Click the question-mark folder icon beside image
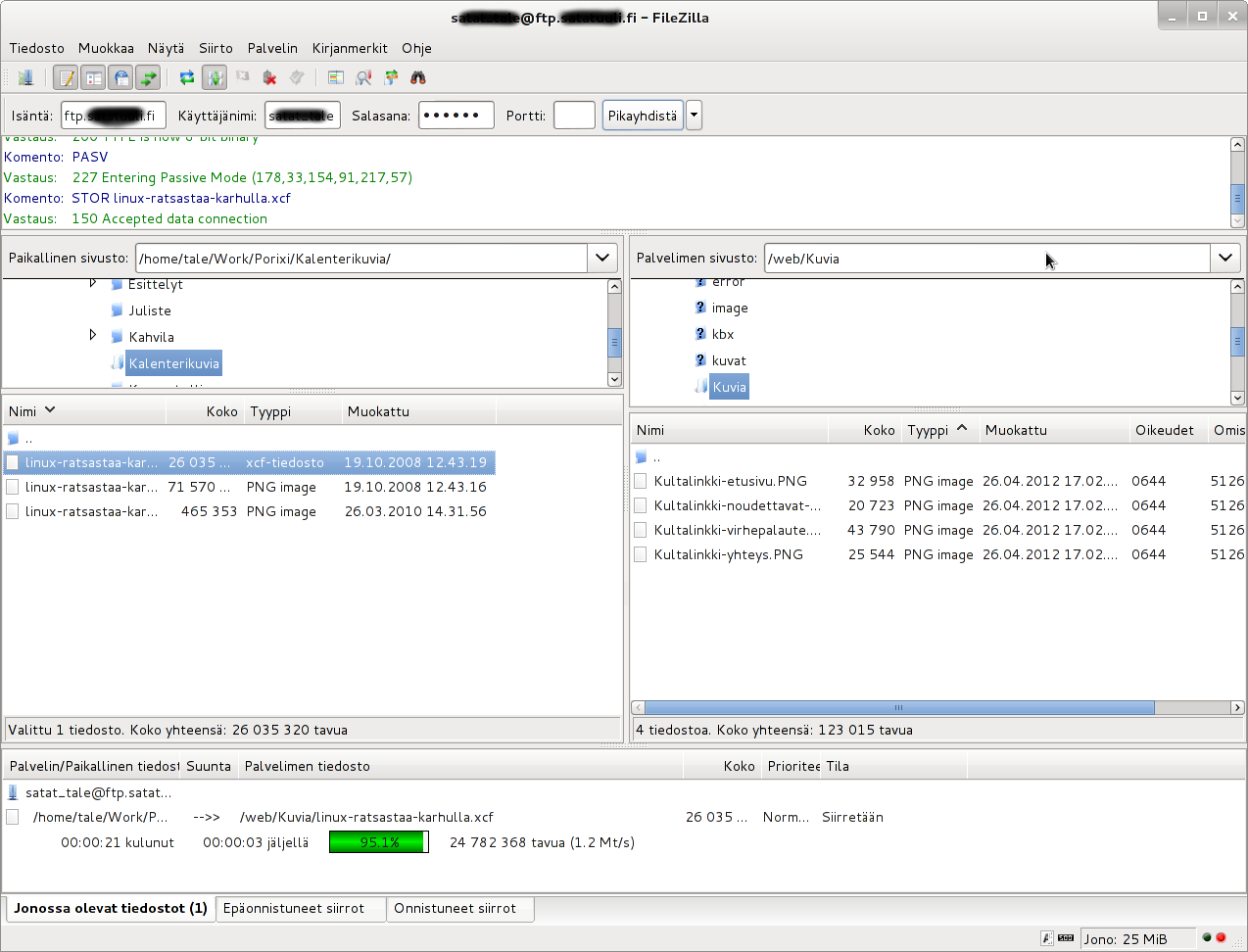1248x952 pixels. (x=700, y=308)
